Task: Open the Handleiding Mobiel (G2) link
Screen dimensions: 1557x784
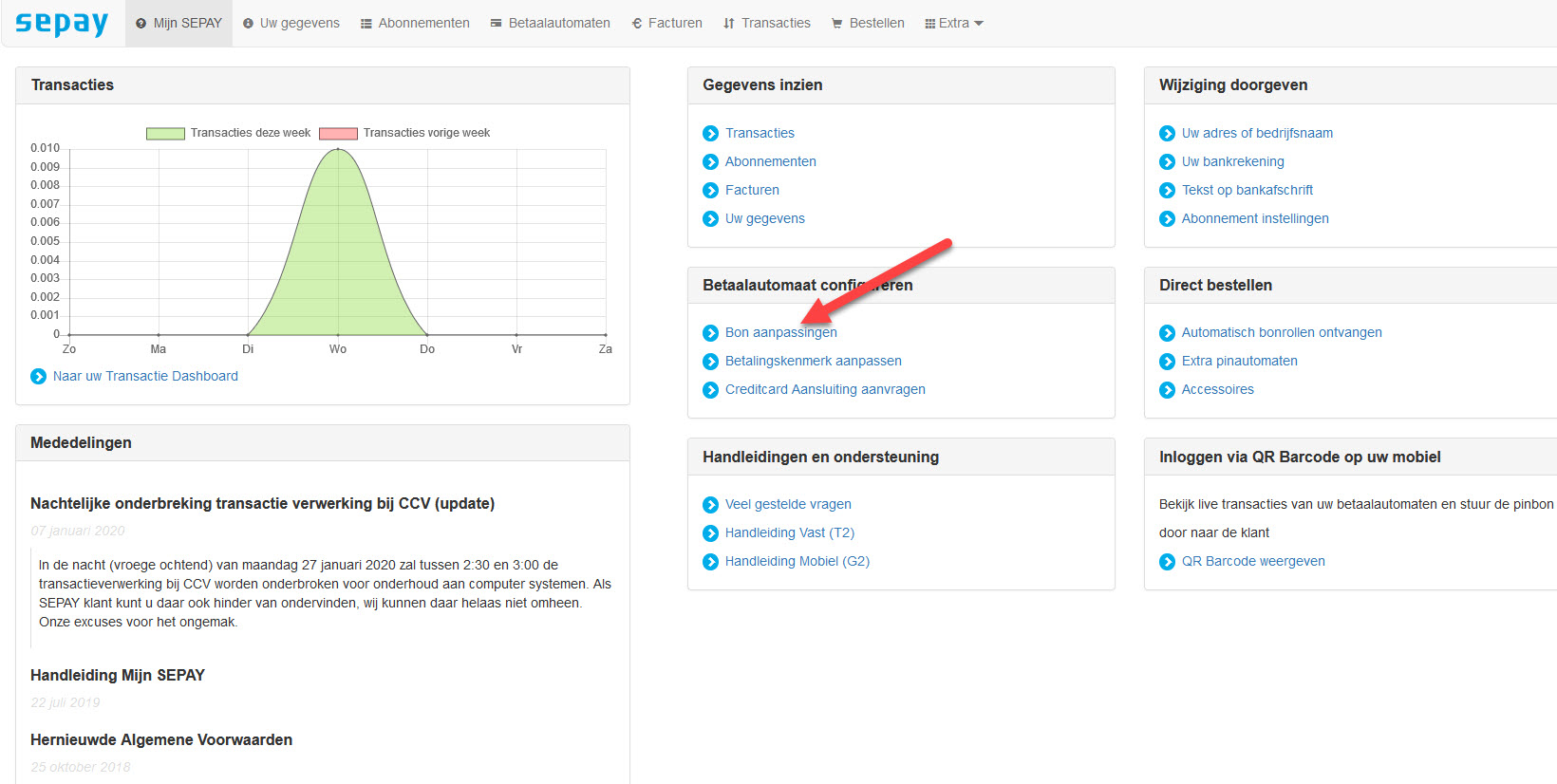Action: (797, 561)
